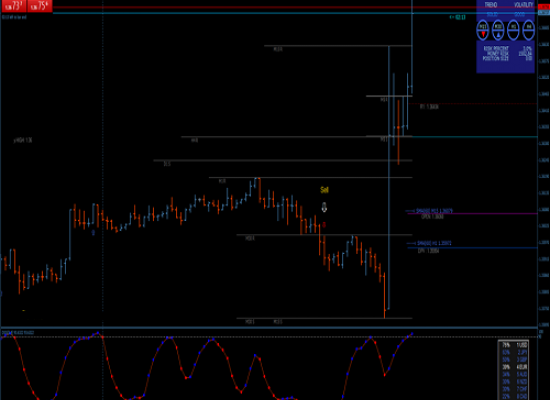Select the white 4 EUR row in strength table
The image size is (550, 400).
coord(514,367)
